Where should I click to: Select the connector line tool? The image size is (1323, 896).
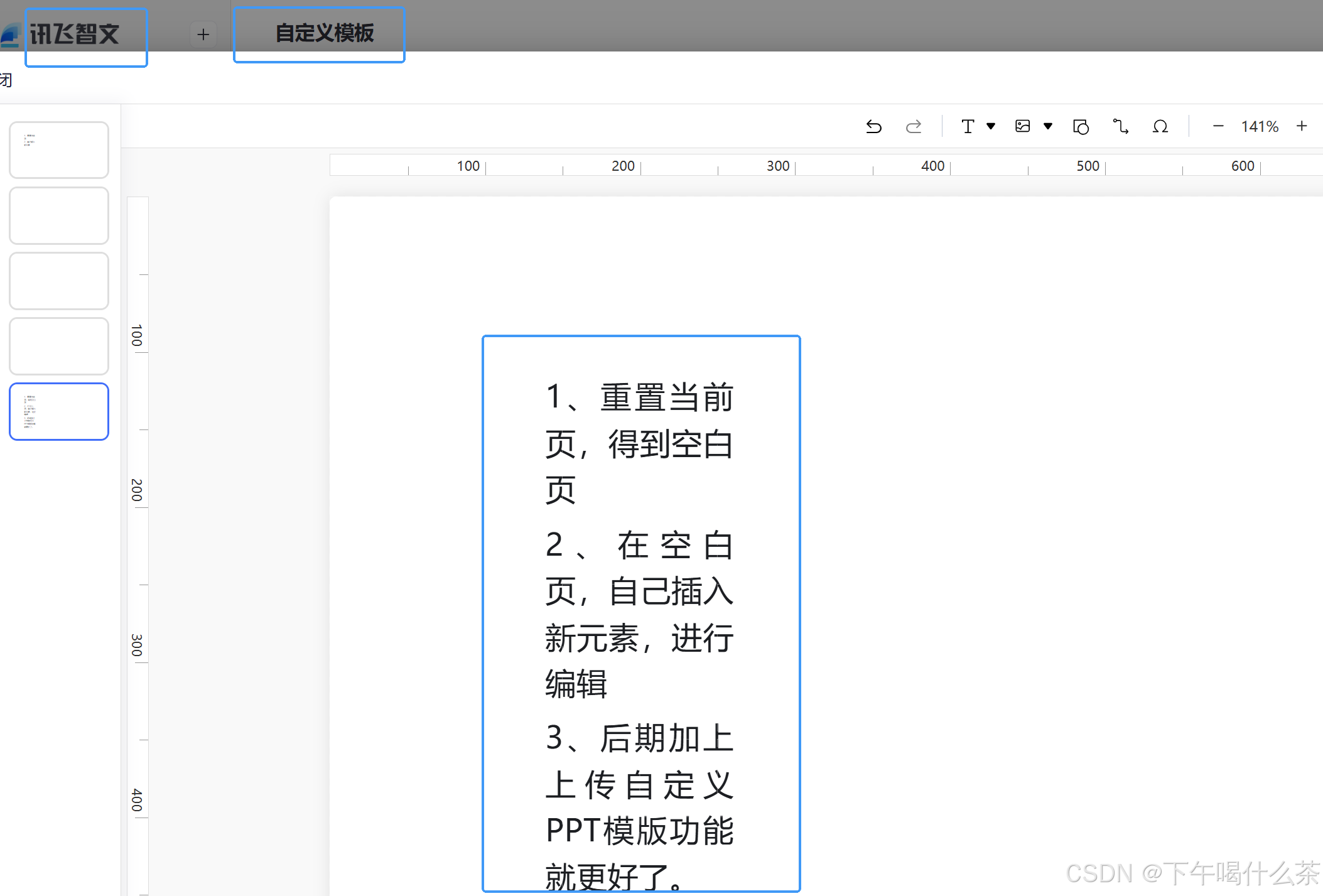pos(1121,127)
